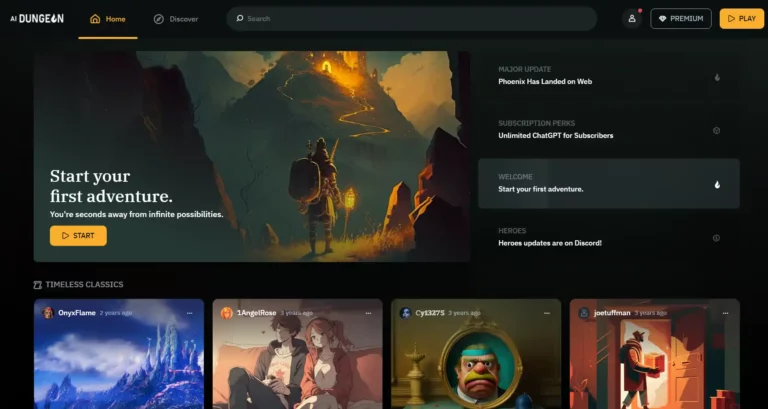The image size is (768, 409).
Task: Click "Start your first adventure." banner headline
Action: (111, 186)
